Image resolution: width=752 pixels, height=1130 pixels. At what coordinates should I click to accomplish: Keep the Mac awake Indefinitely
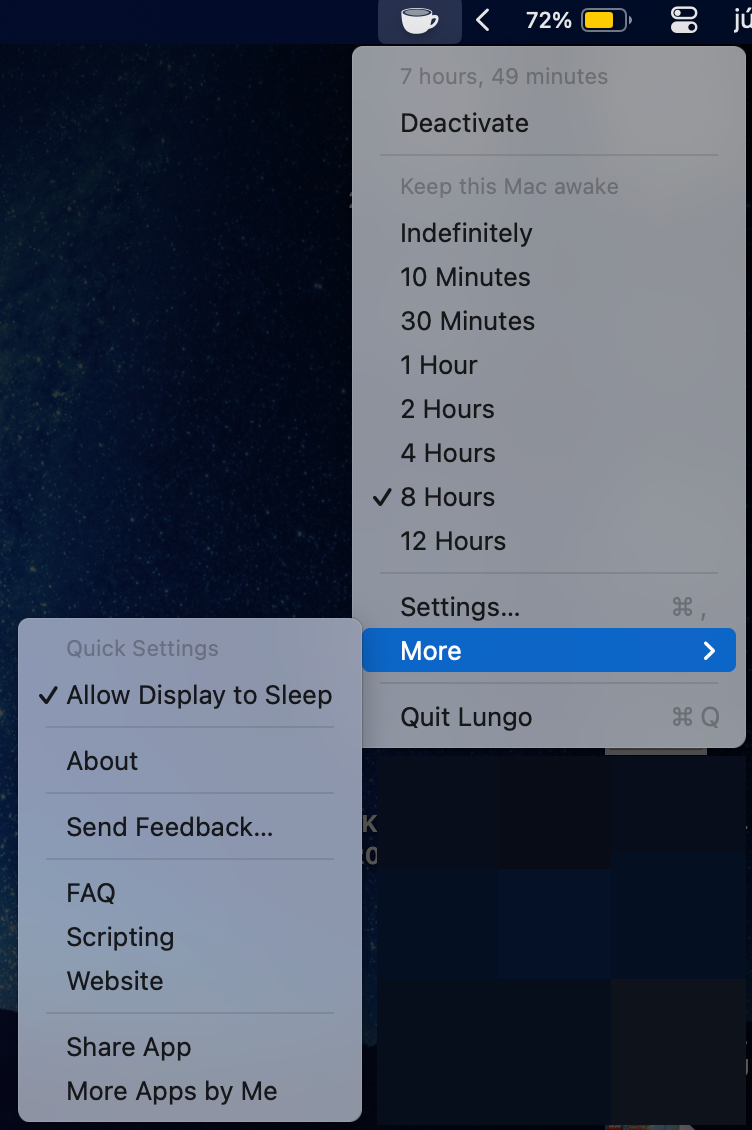(549, 233)
